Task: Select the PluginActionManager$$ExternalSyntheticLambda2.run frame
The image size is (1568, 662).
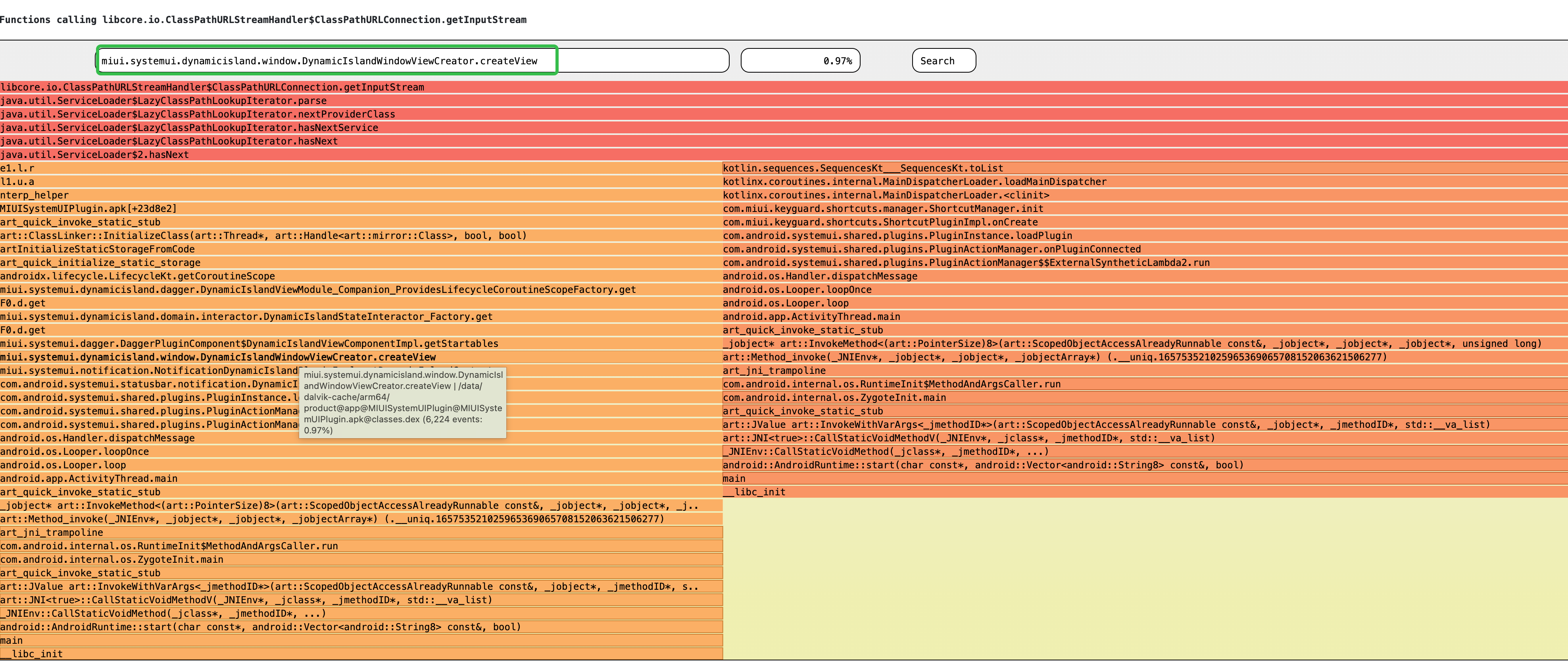Action: coord(1145,262)
